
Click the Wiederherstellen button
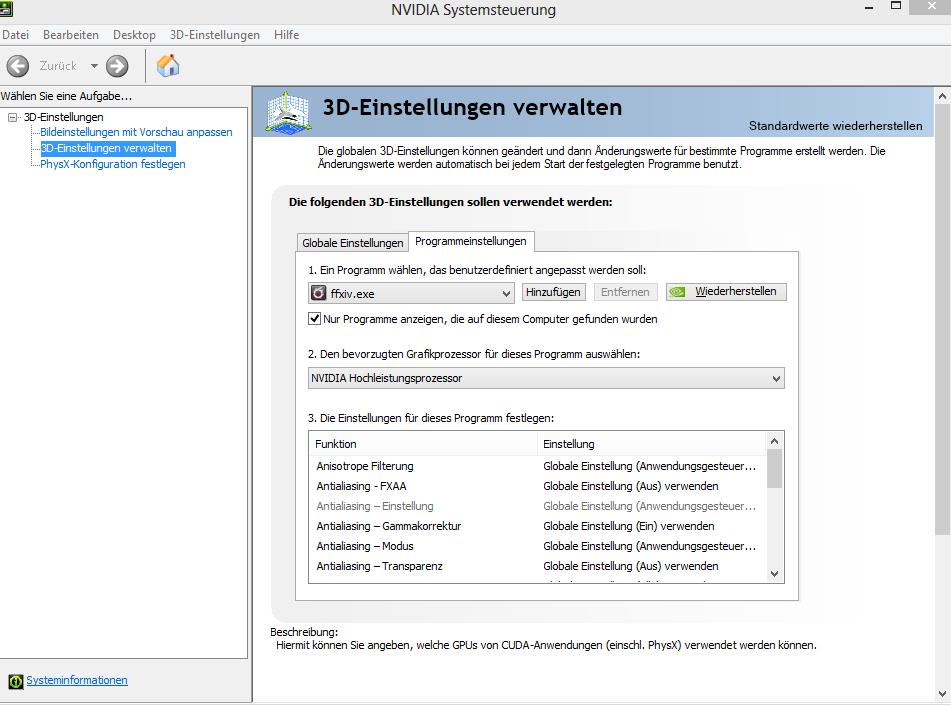726,292
